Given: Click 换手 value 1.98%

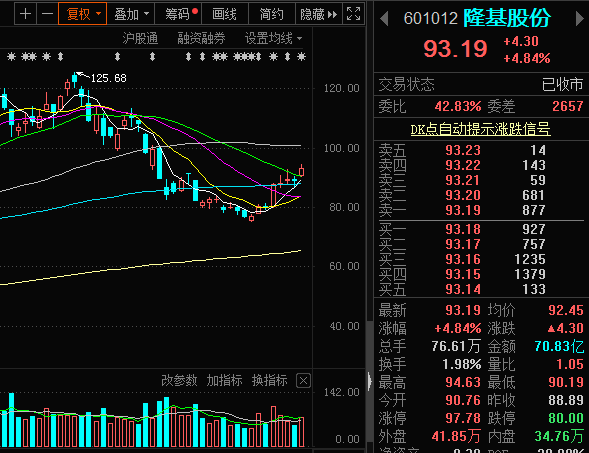Looking at the screenshot, I should [x=462, y=364].
